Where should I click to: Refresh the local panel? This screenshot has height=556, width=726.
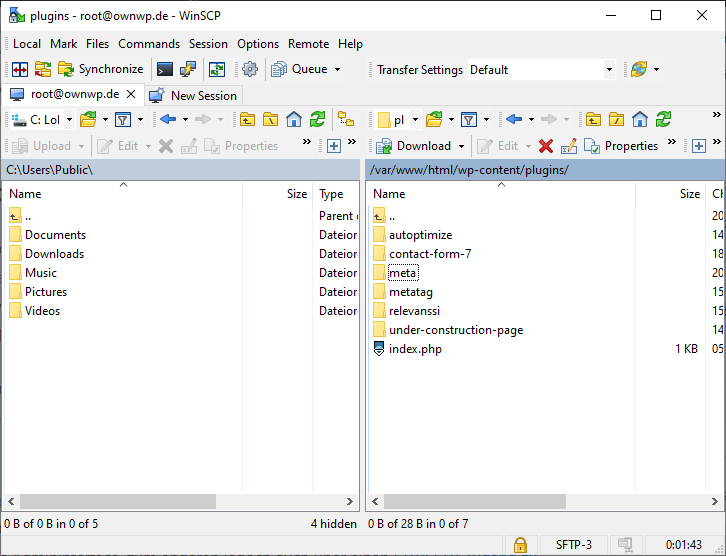(x=318, y=119)
